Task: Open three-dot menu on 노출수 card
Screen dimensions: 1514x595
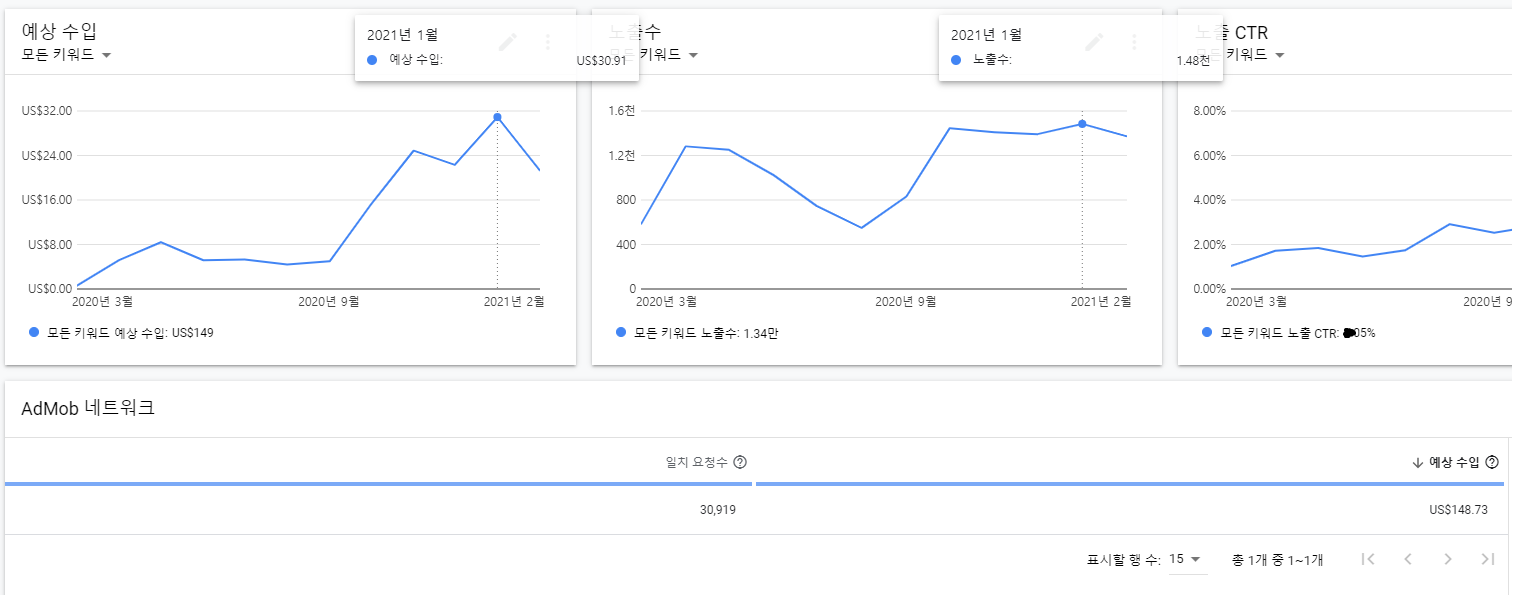Action: point(1133,41)
